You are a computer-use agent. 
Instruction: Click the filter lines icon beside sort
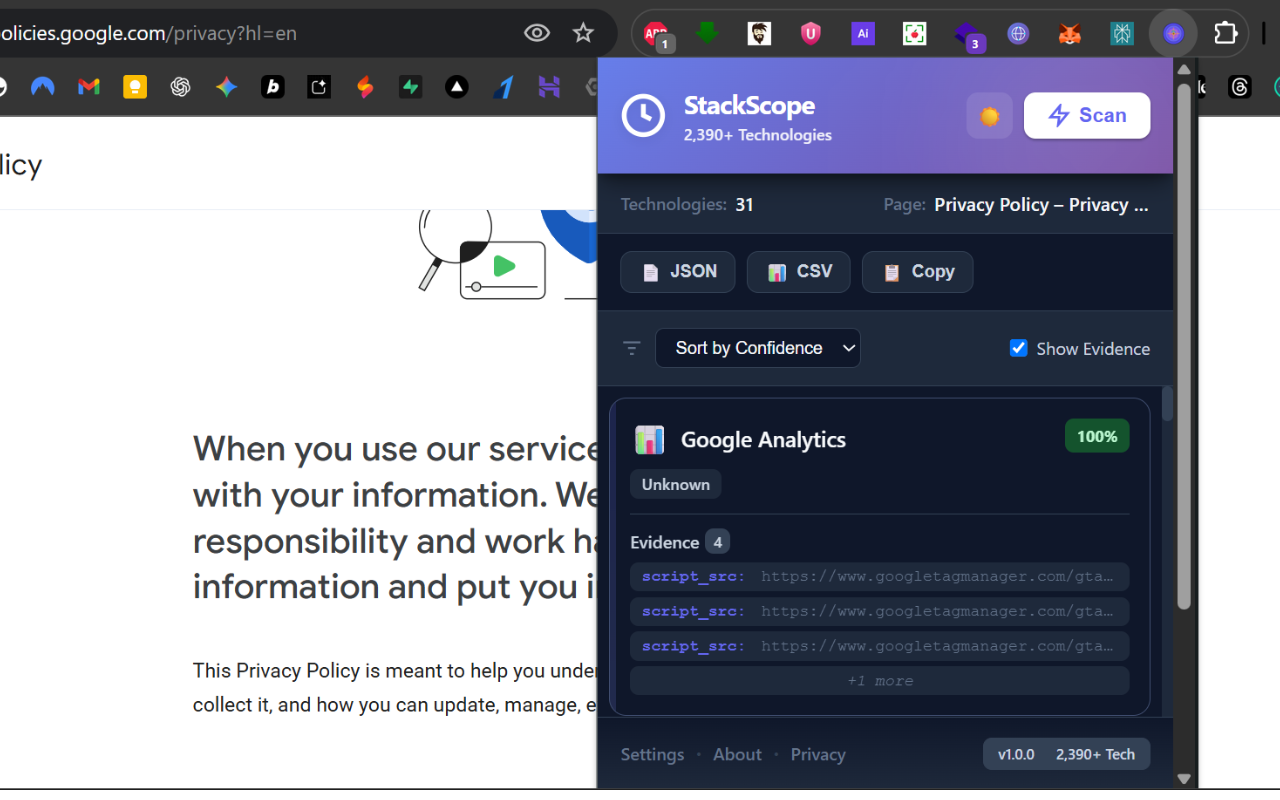(x=632, y=348)
